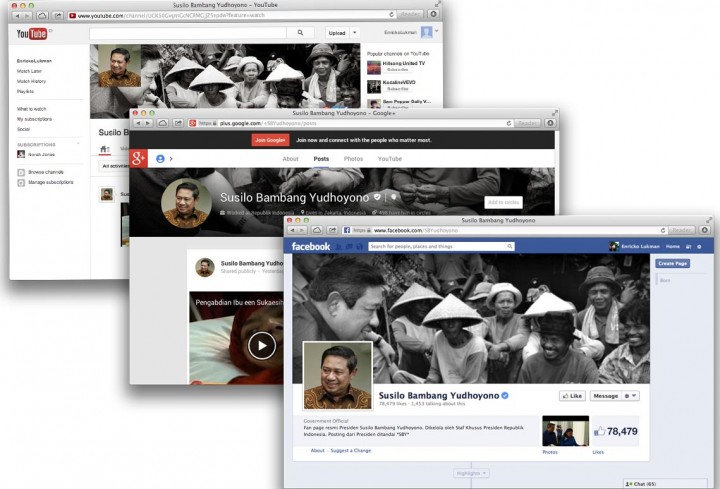Click the Message button on Facebook page
Screen dimensions: 720x489
(x=606, y=396)
